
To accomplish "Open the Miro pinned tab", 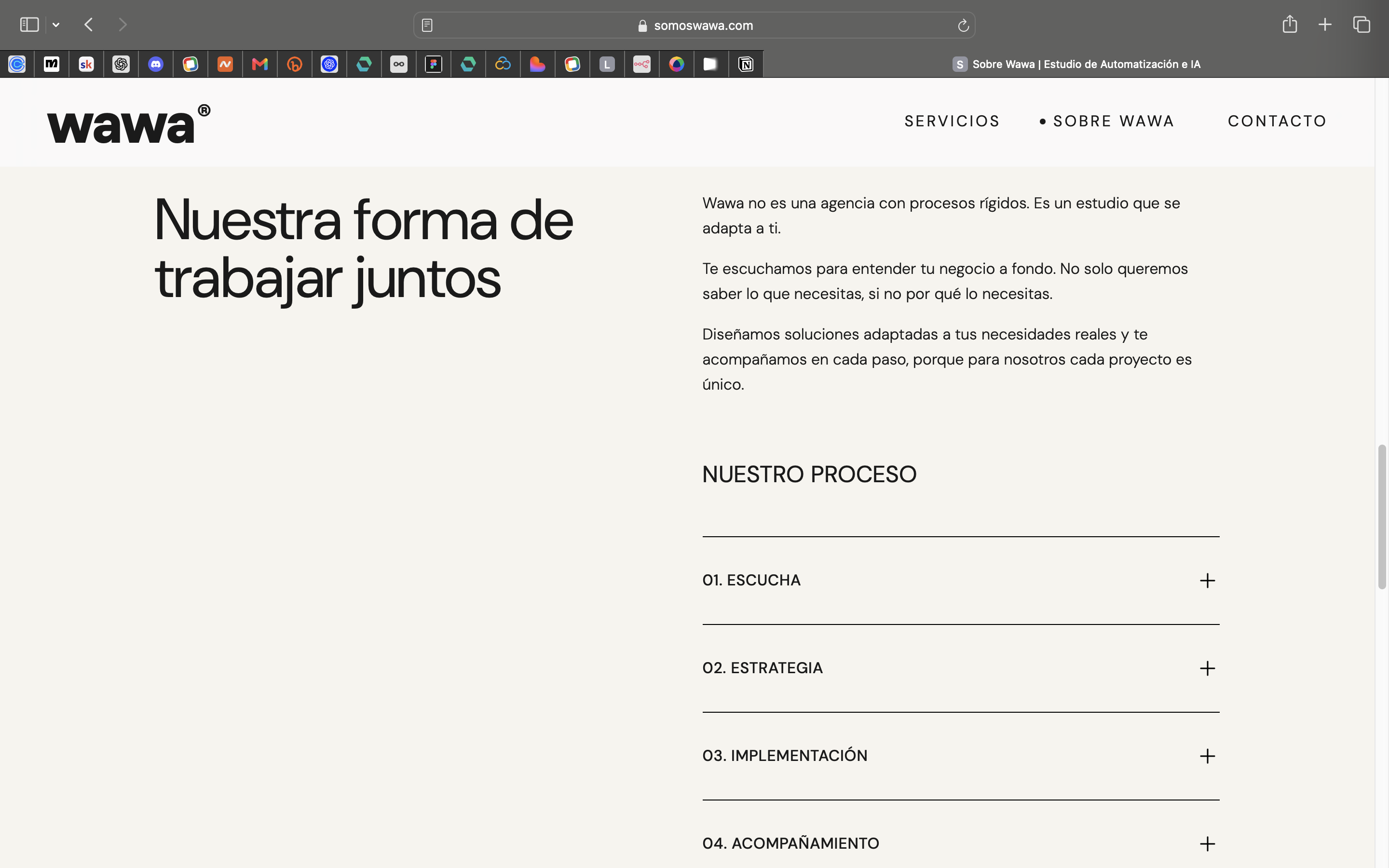I will coord(52,64).
